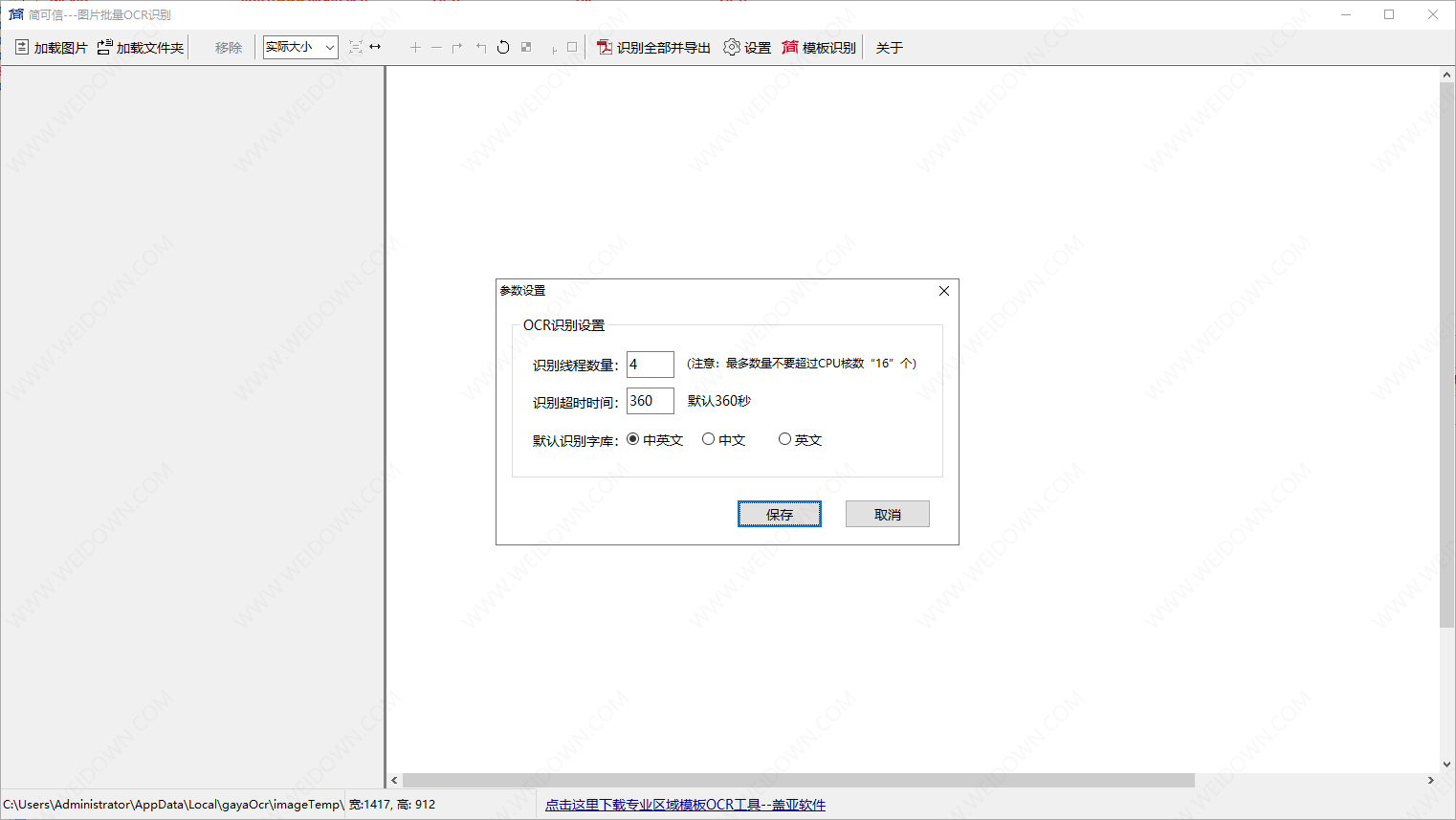Click the 移除 (remove) toolbar button
The height and width of the screenshot is (820, 1456).
(x=228, y=47)
